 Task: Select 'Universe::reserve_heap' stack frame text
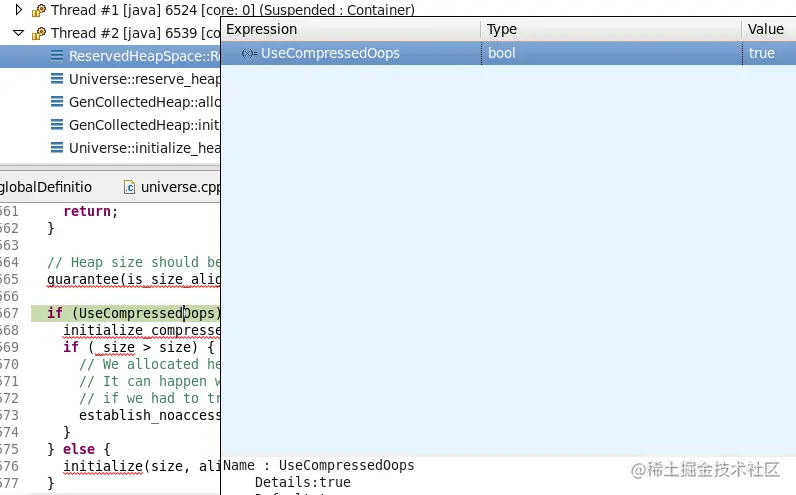pos(145,79)
